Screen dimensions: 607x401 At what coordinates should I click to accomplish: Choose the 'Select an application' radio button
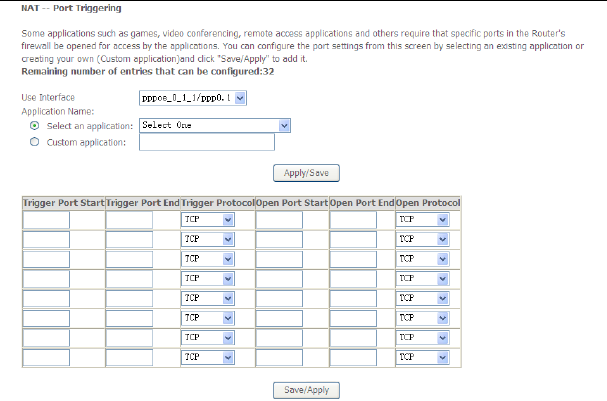point(36,126)
